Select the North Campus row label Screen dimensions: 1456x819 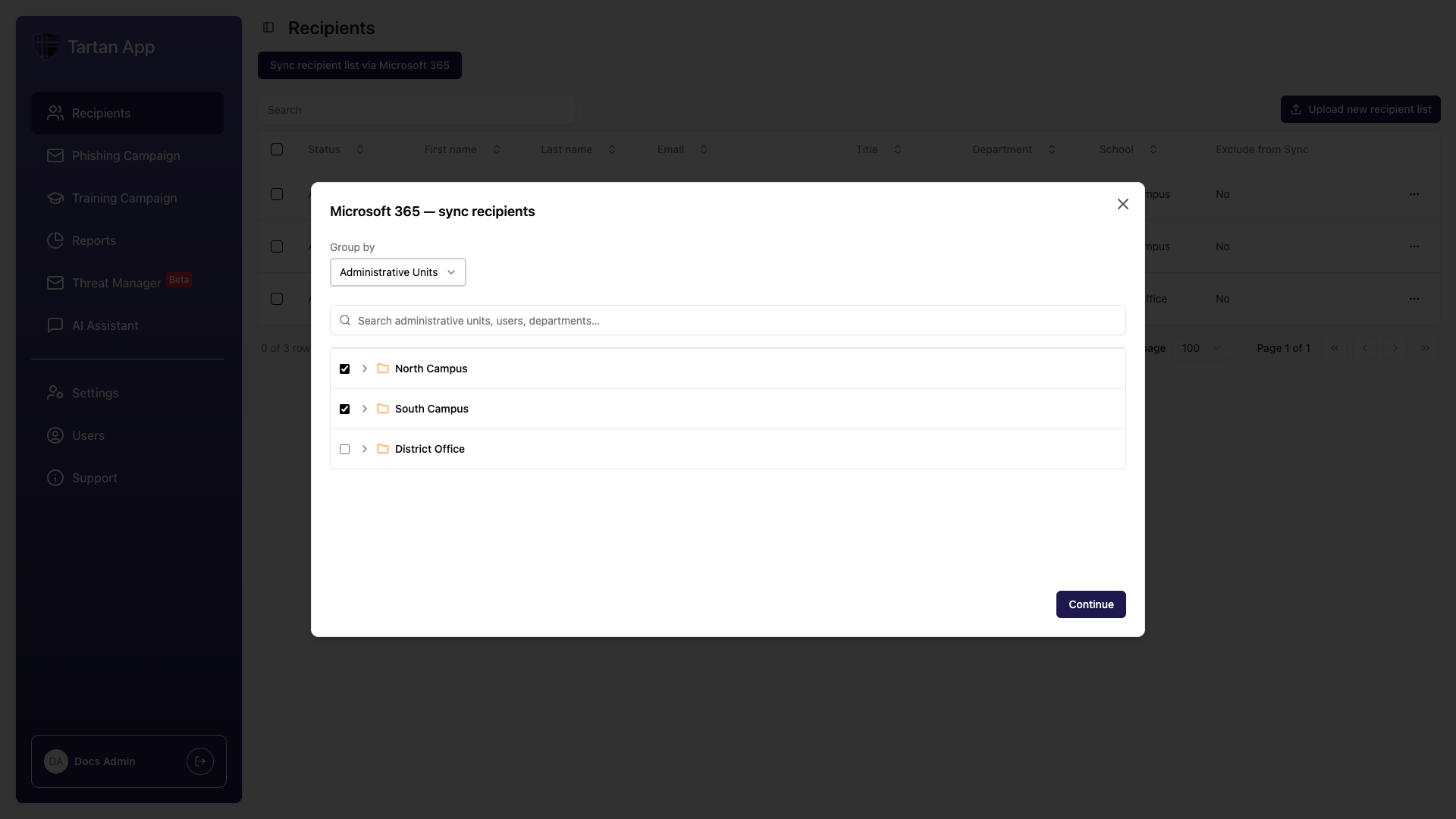click(431, 369)
